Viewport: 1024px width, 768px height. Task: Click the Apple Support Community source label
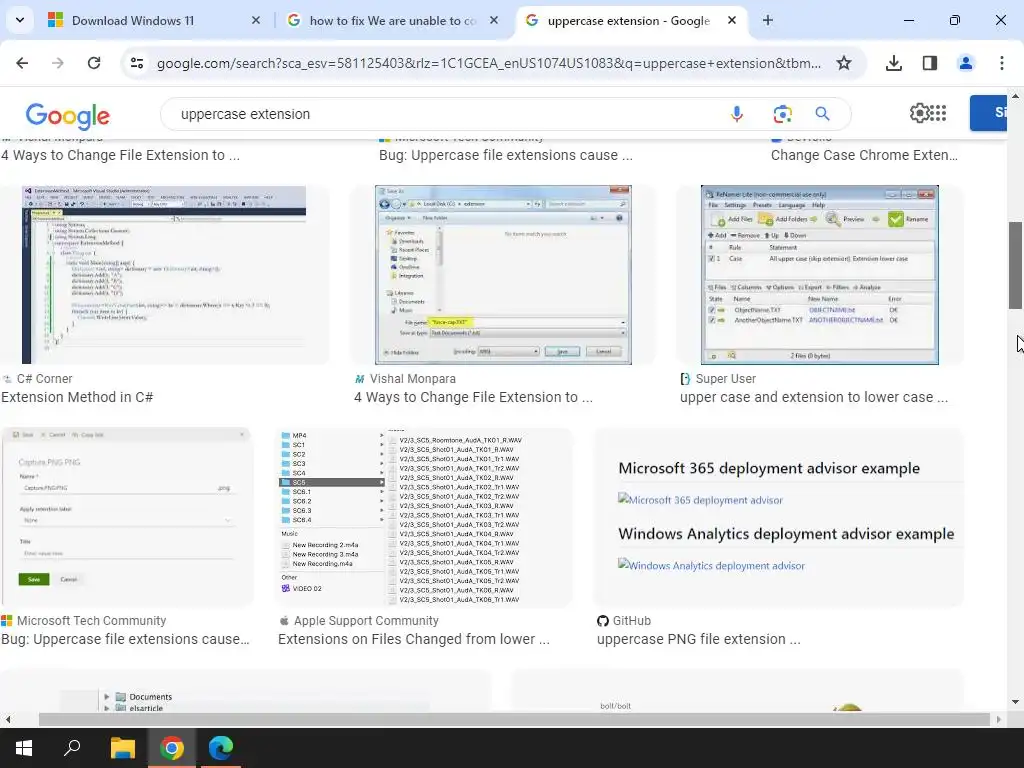(366, 620)
